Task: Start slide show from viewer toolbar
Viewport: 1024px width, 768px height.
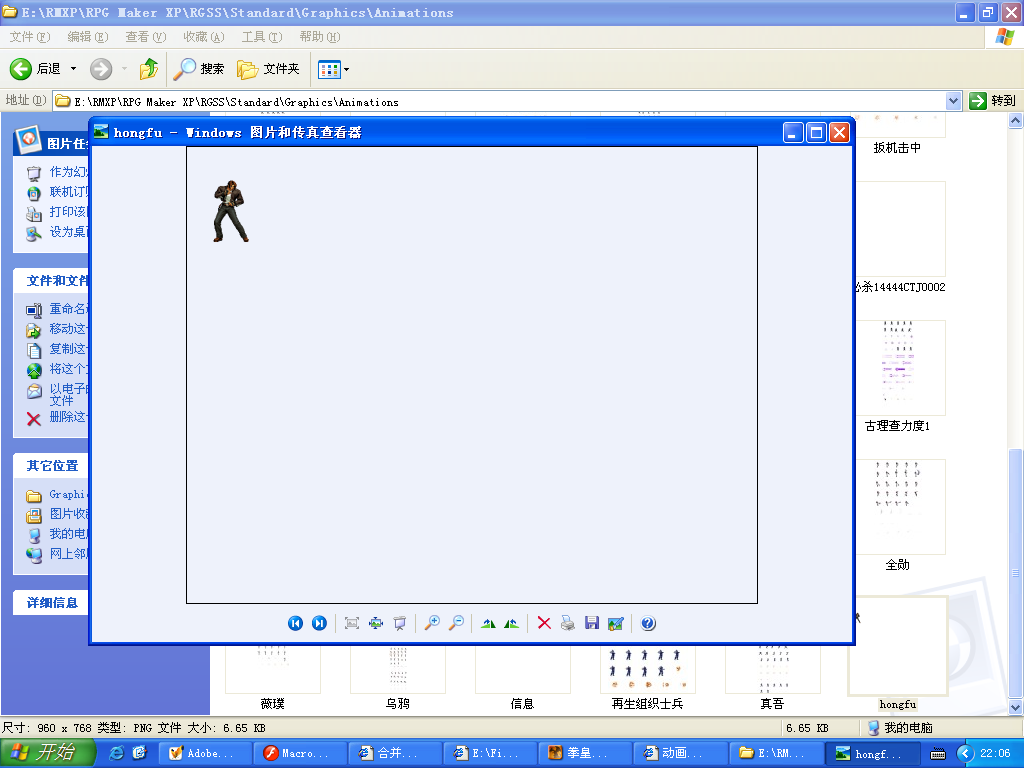Action: coord(400,623)
